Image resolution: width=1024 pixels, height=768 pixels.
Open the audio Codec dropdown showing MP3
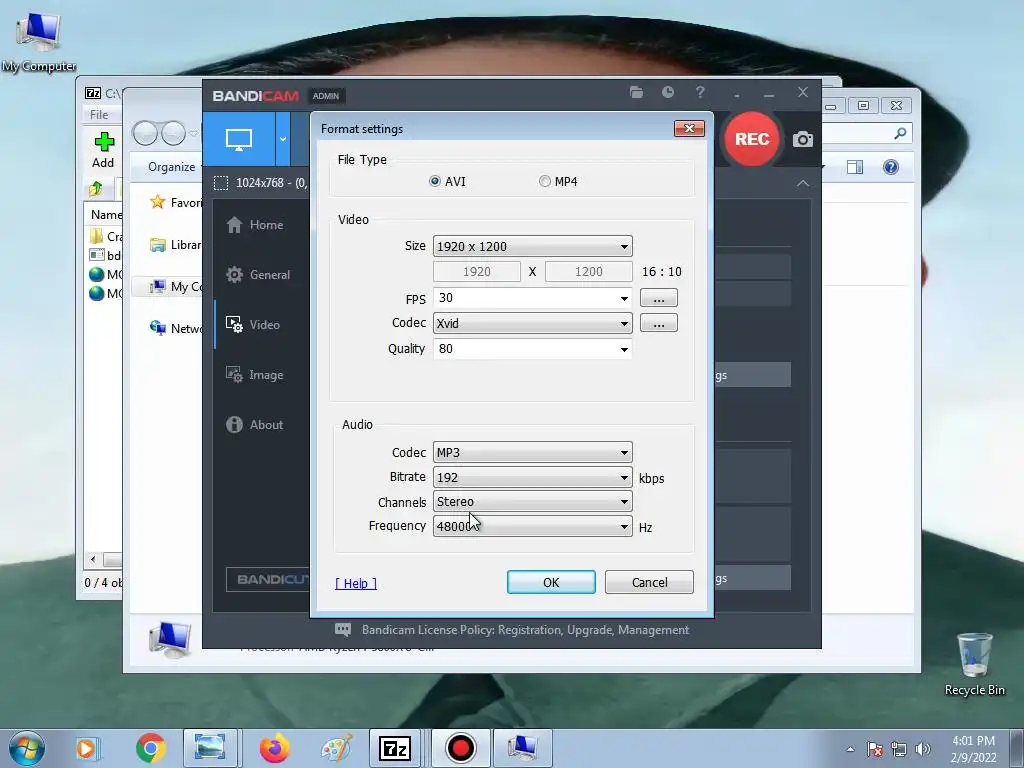(x=532, y=453)
